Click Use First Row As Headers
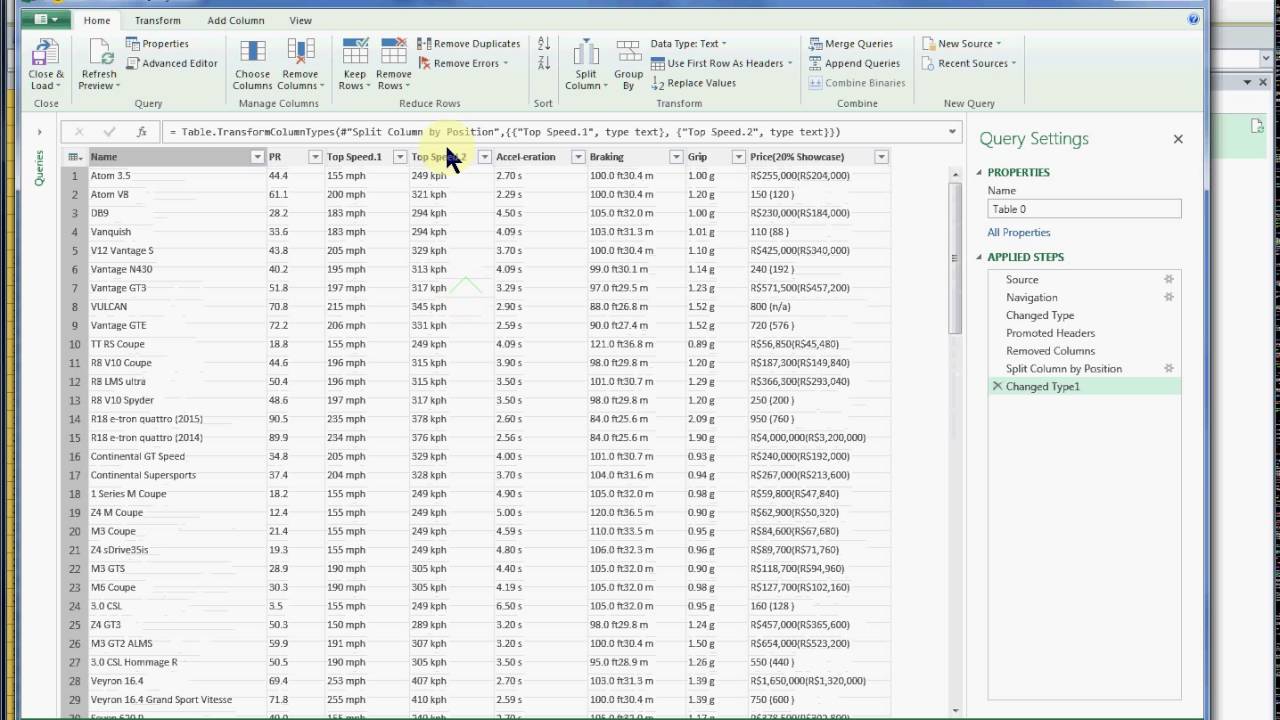 pos(721,63)
